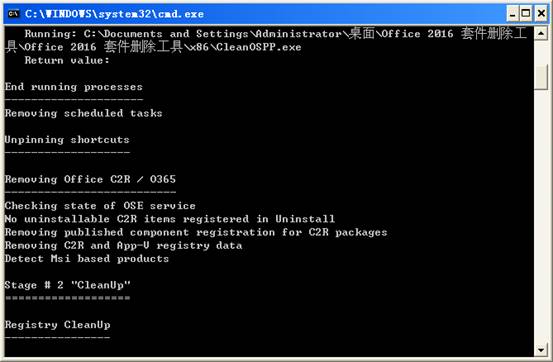
Task: Click the 'End running processes' line
Action: pos(74,87)
